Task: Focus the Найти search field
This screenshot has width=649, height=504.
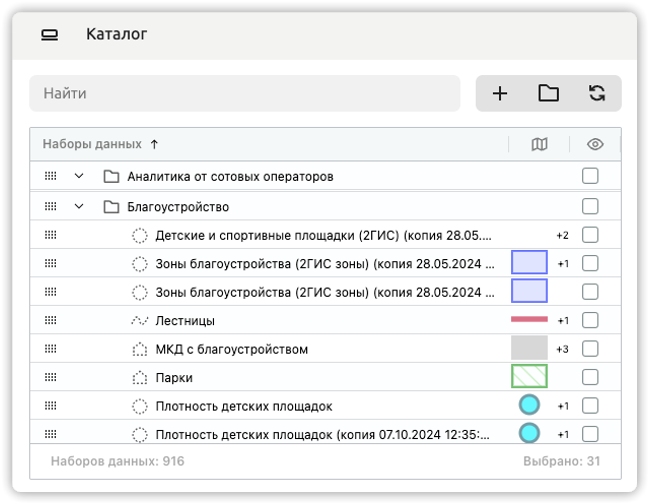Action: point(245,93)
